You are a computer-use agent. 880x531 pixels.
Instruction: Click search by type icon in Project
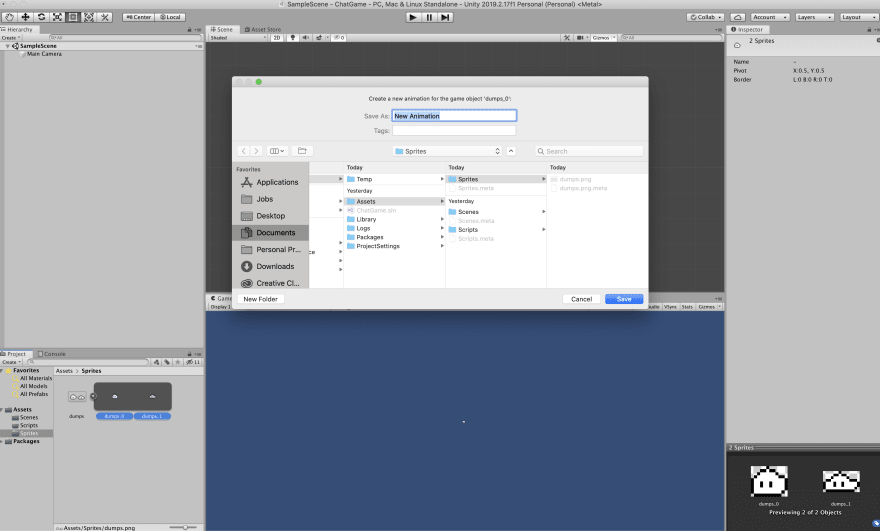tap(157, 362)
